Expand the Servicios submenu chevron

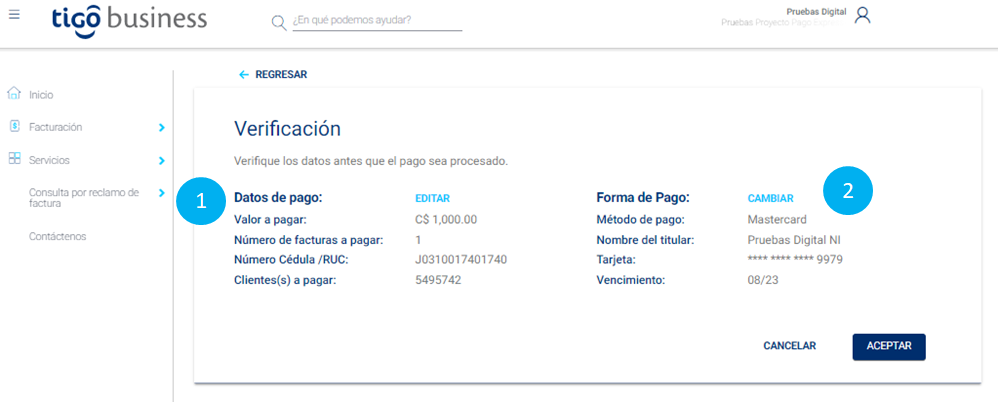coord(162,161)
